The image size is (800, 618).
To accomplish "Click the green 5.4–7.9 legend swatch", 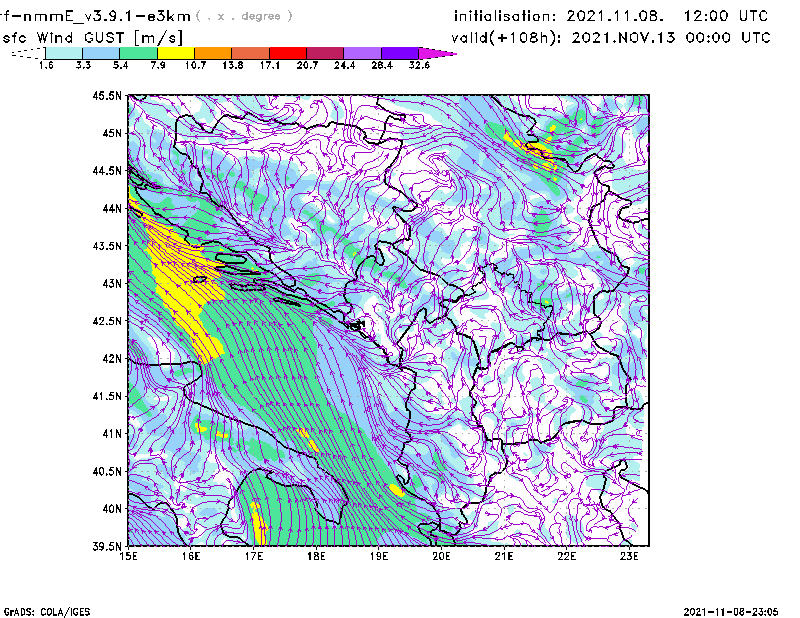I will 138,53.
